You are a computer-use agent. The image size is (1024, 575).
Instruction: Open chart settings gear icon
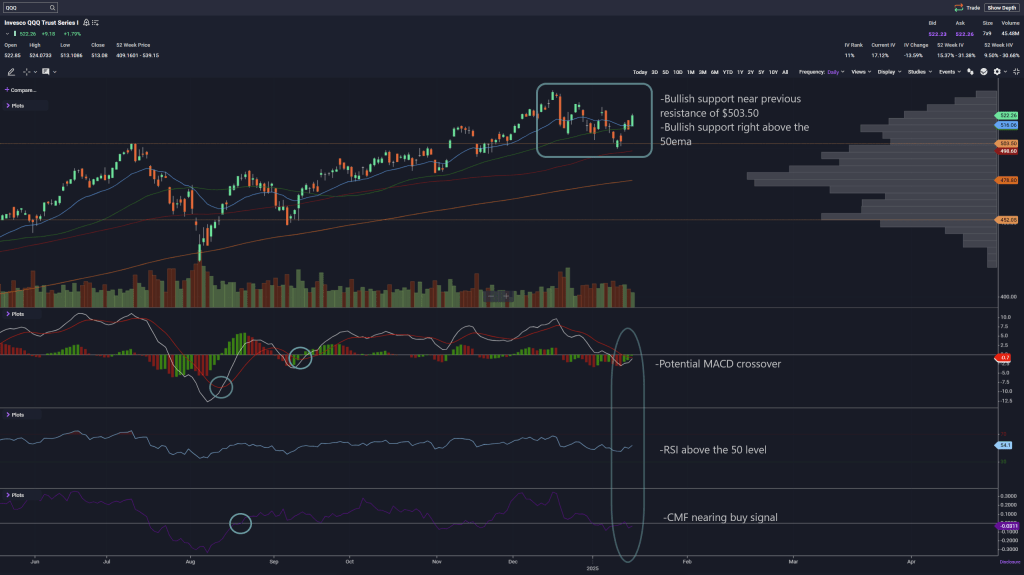[x=997, y=72]
